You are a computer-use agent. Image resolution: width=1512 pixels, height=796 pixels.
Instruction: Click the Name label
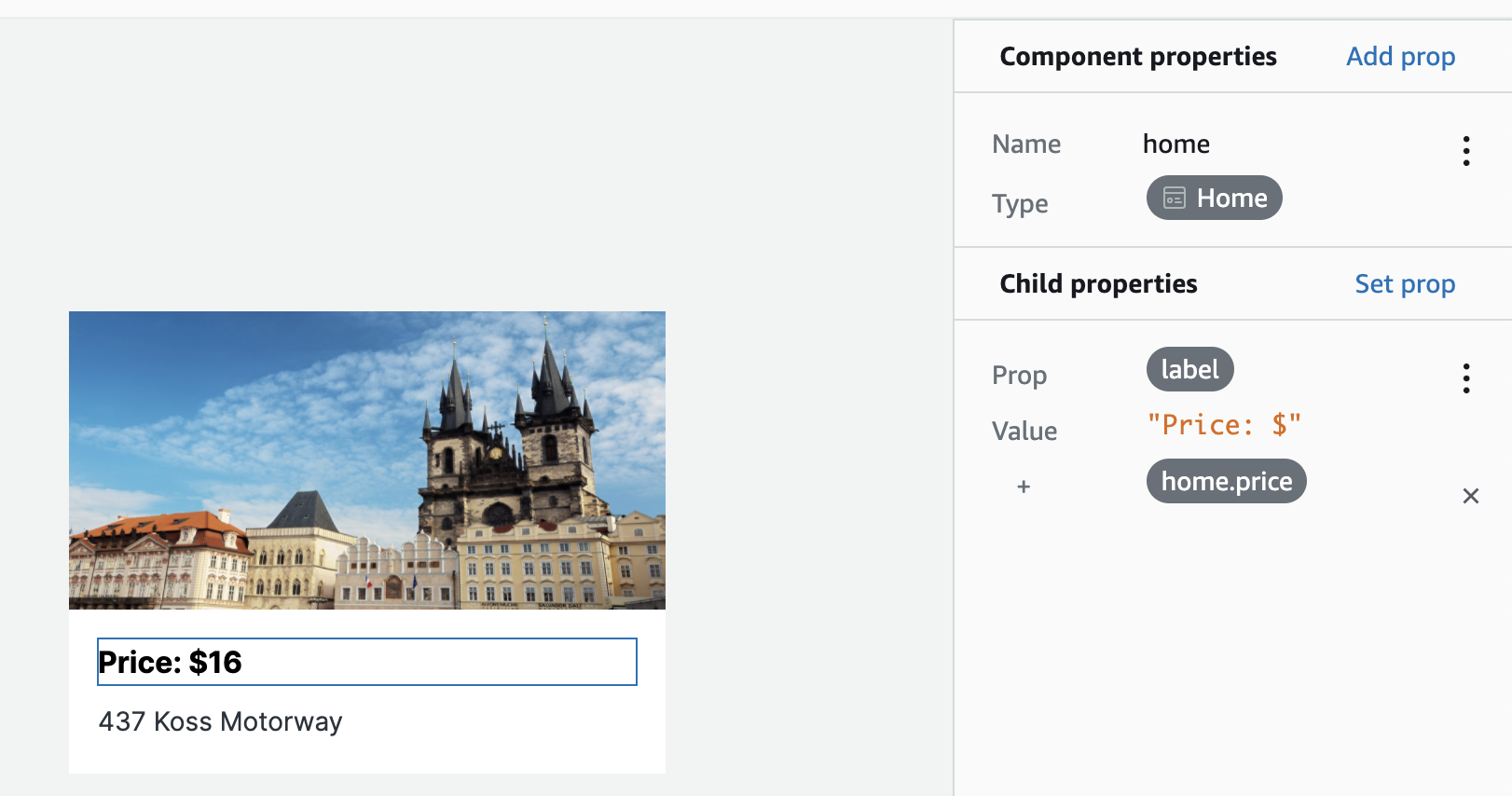click(x=1026, y=144)
